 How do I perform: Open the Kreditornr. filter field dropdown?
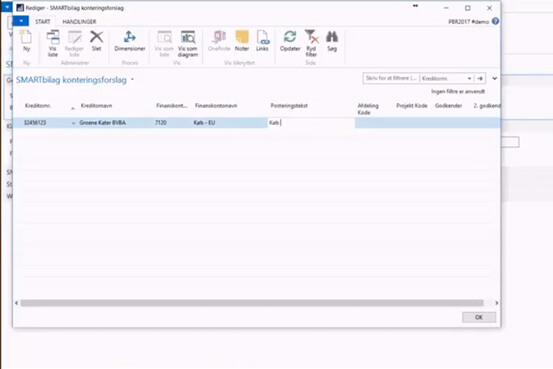(469, 78)
